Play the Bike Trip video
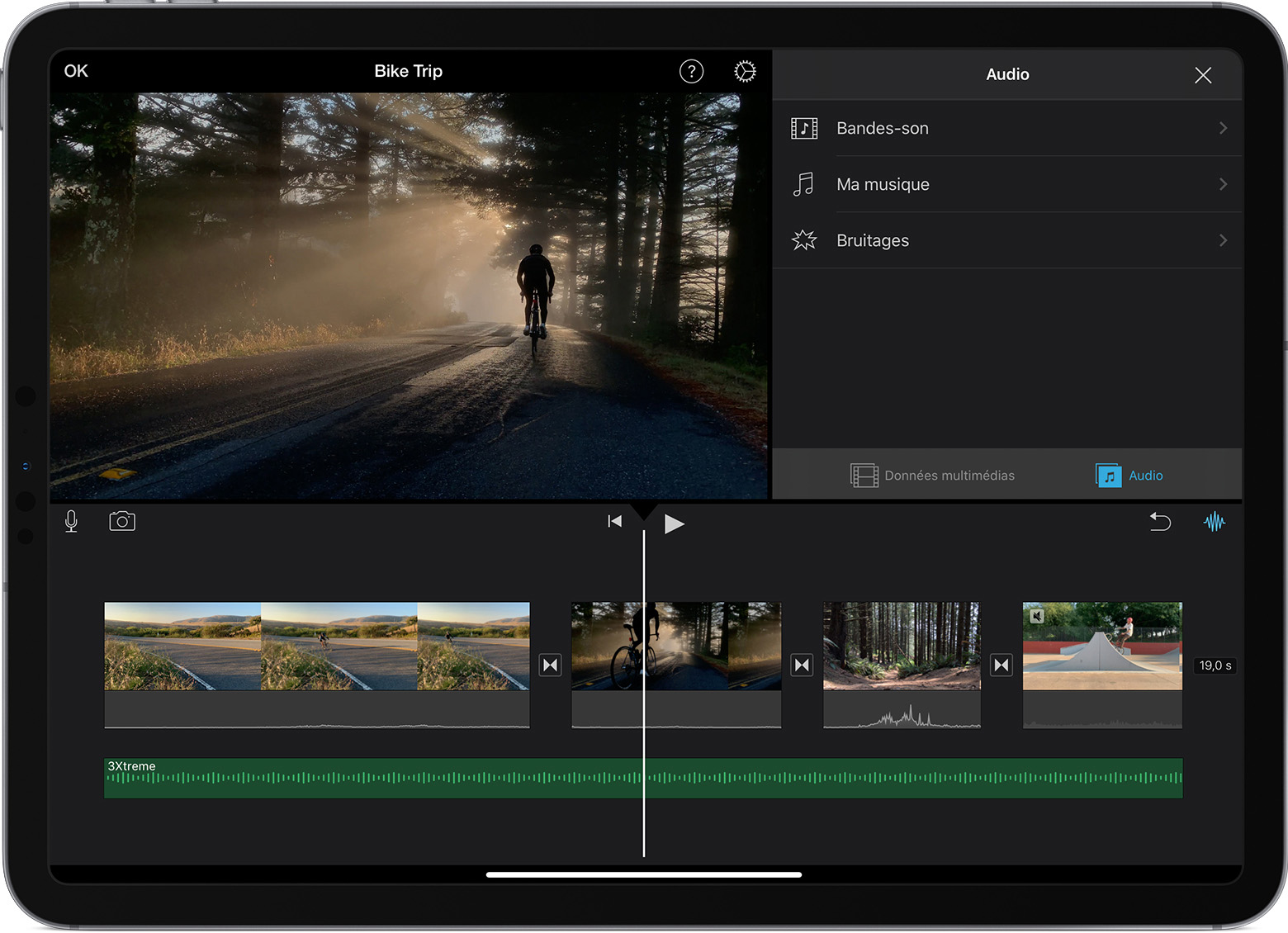This screenshot has height=933, width=1288. [674, 523]
